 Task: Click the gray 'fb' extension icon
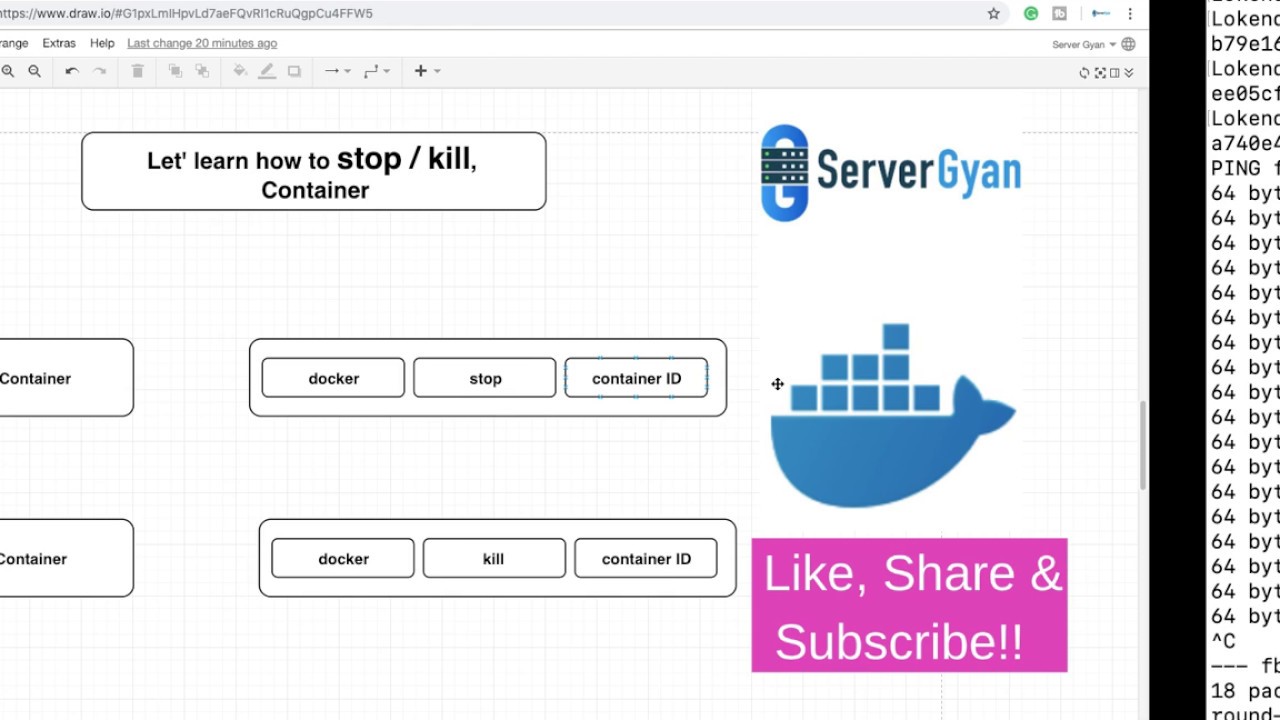(1059, 14)
